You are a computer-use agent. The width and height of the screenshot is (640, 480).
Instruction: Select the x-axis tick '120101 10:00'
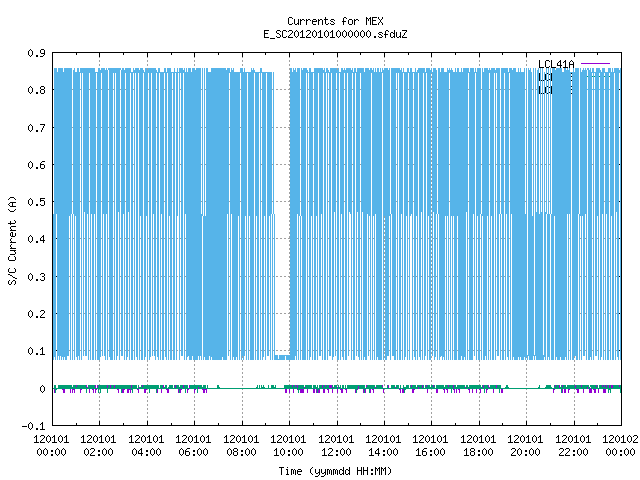(288, 446)
